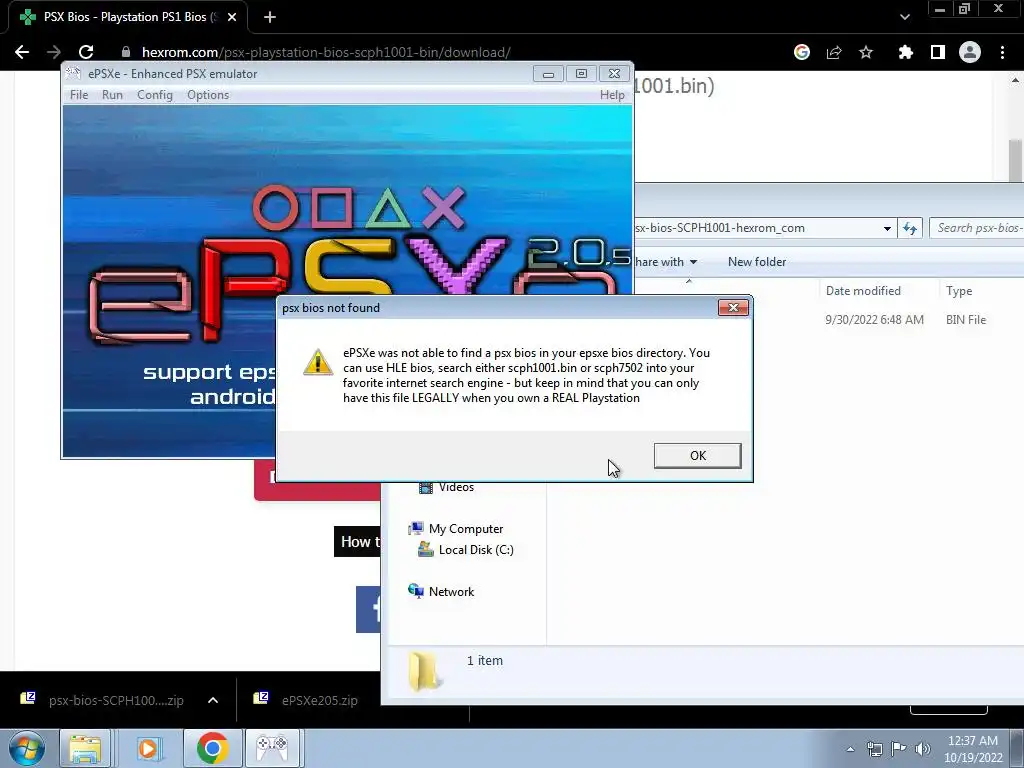Reload the hexrom.com page
The height and width of the screenshot is (768, 1024).
pyautogui.click(x=86, y=52)
